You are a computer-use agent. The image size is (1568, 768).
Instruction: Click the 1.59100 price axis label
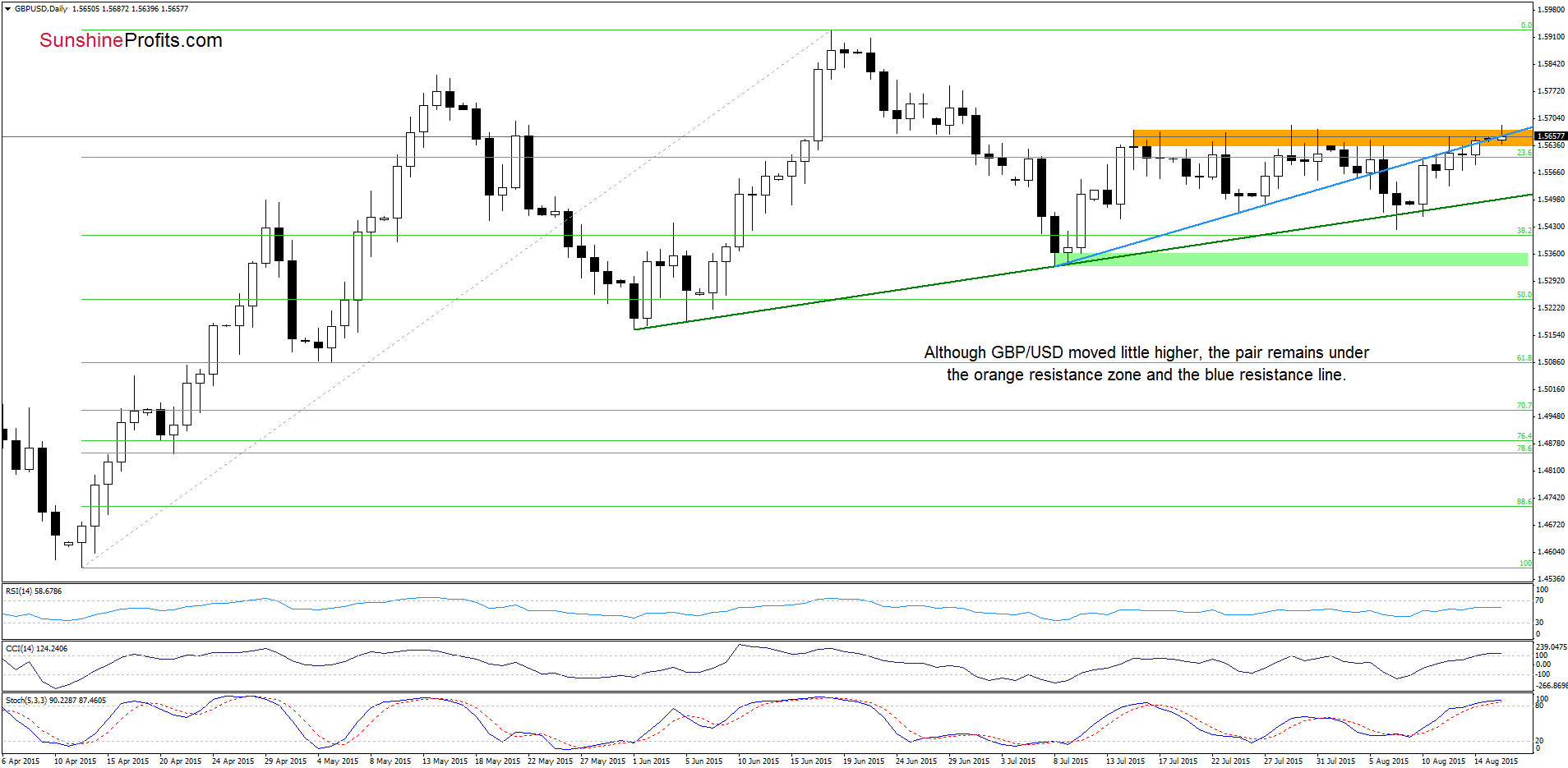tap(1551, 37)
